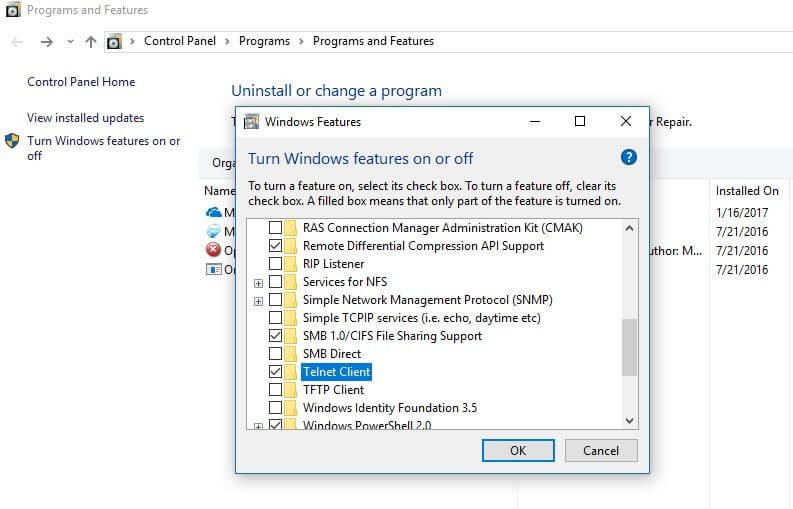Screen dimensions: 793x509
Task: Open View installed updates link
Action: [85, 118]
